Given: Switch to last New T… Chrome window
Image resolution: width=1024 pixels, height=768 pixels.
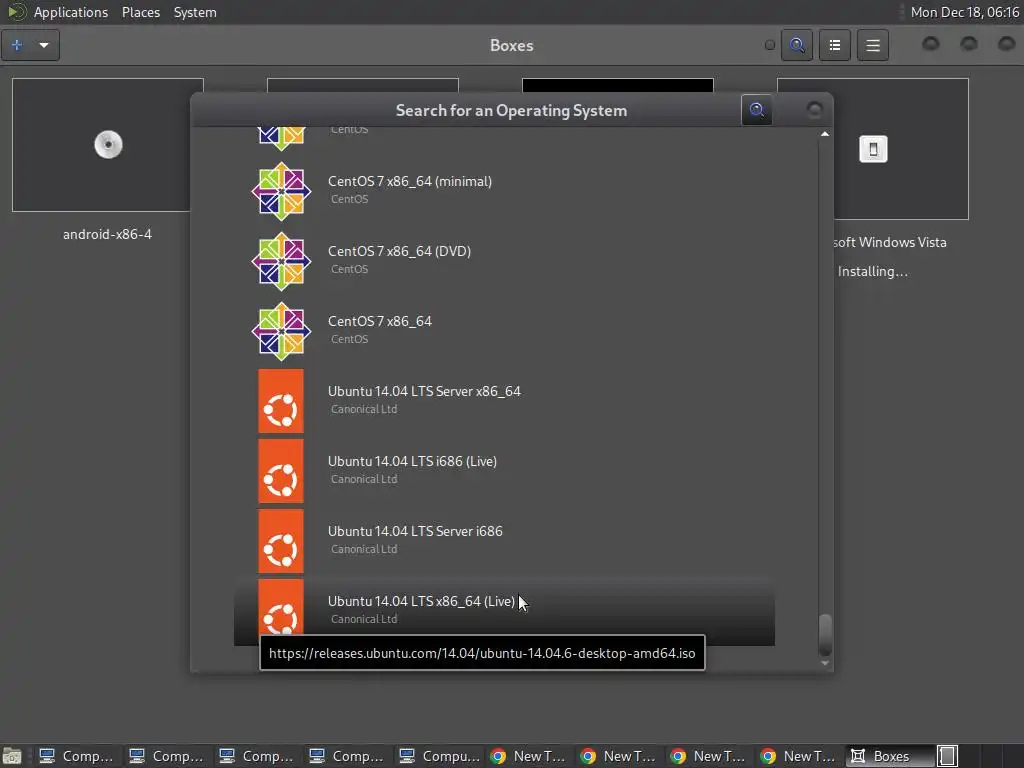Looking at the screenshot, I should point(798,756).
